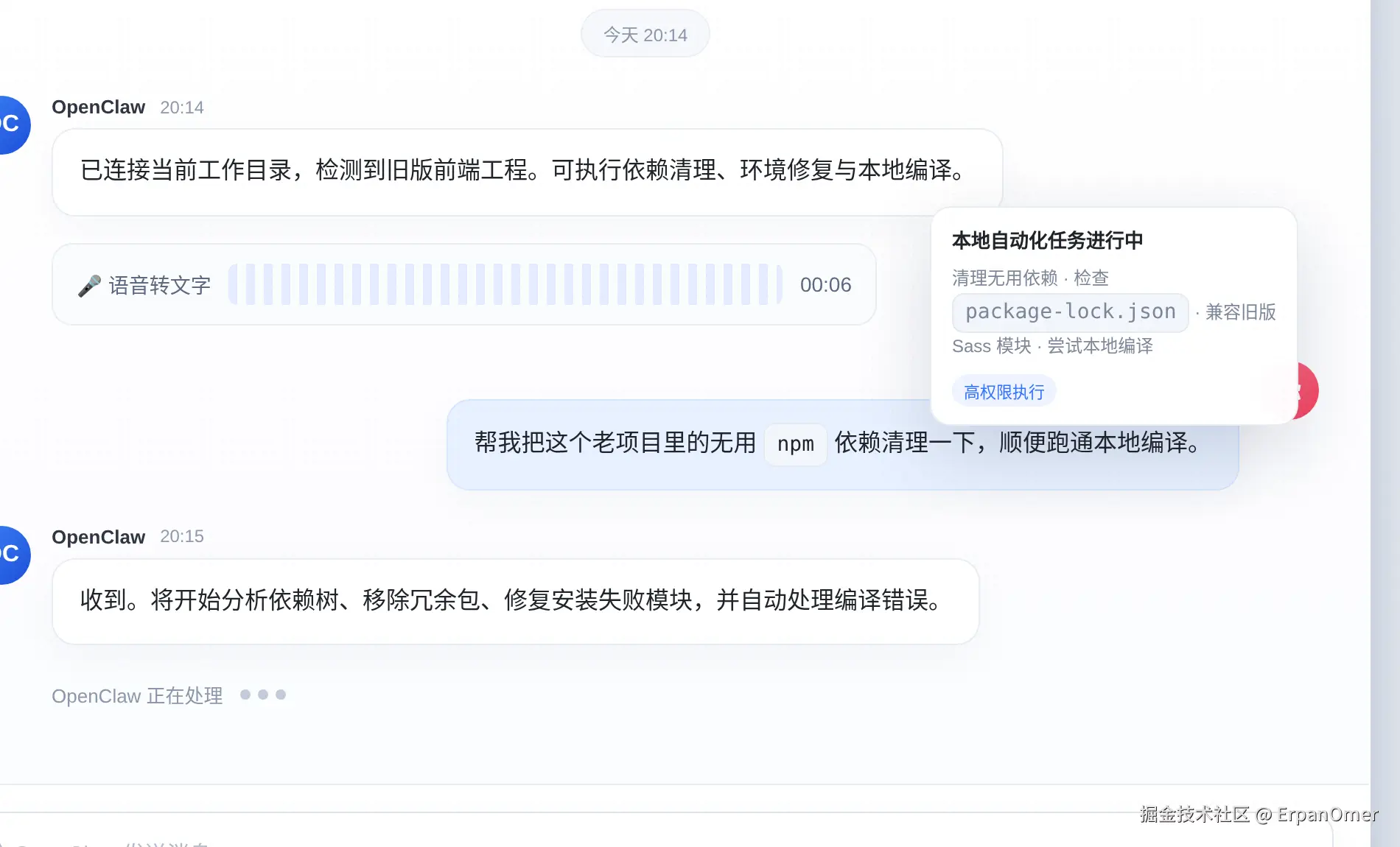The width and height of the screenshot is (1400, 847).
Task: Click the message starting with 已连接当前工作目录
Action: [x=527, y=172]
